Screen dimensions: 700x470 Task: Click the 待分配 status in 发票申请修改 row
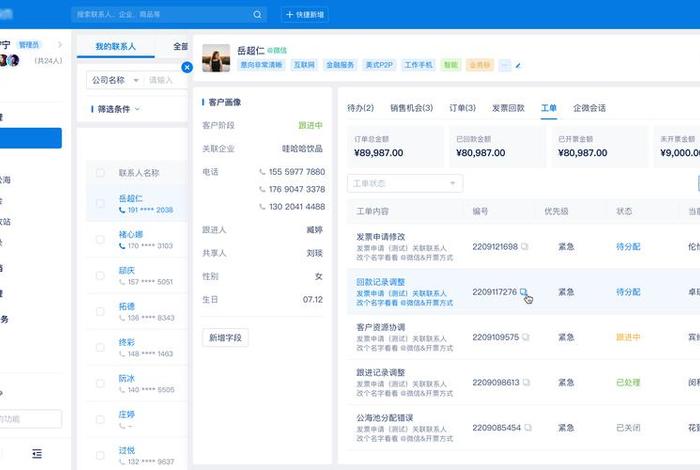coord(628,246)
